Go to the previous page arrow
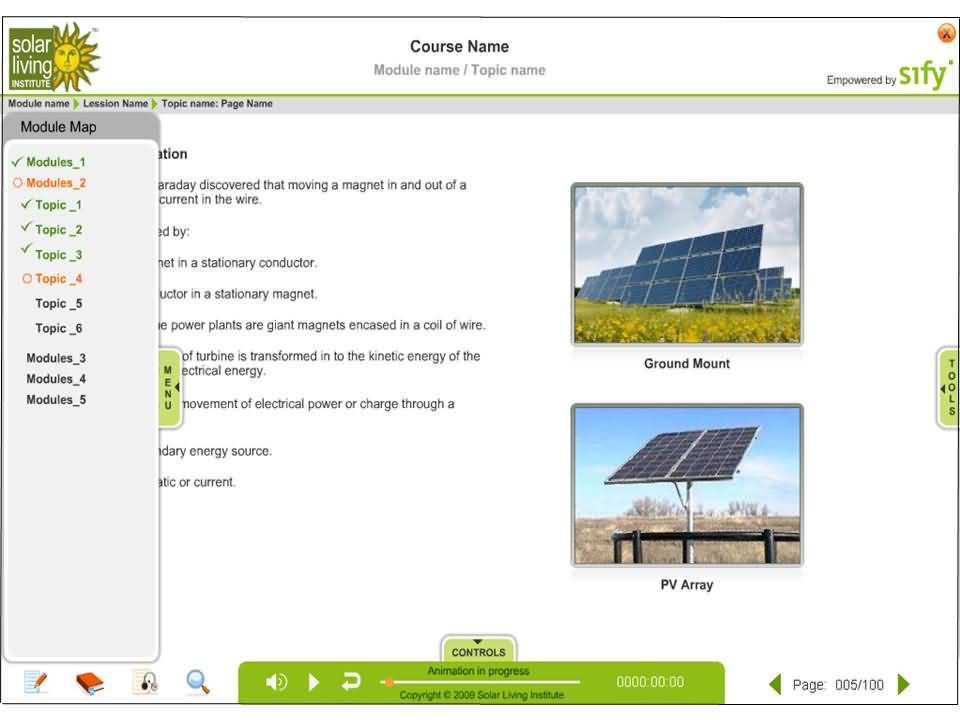Viewport: 960px width, 720px height. point(775,684)
